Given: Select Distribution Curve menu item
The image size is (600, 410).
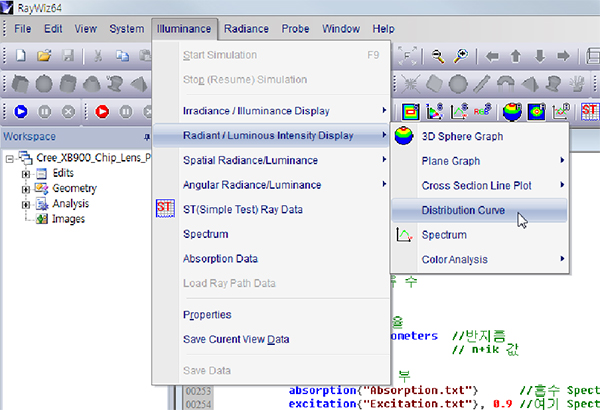Looking at the screenshot, I should (x=462, y=211).
